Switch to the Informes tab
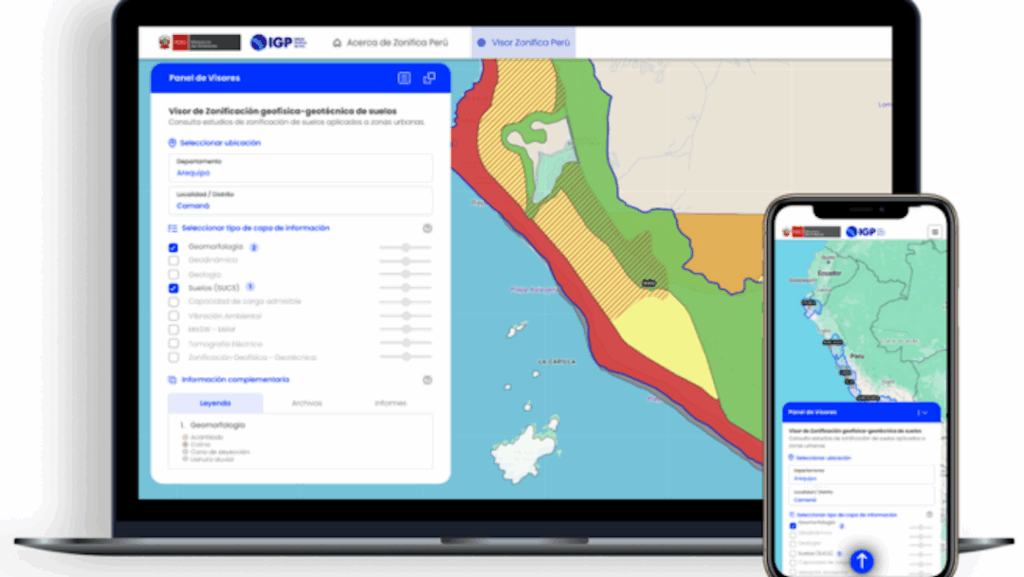The width and height of the screenshot is (1024, 577). 390,403
